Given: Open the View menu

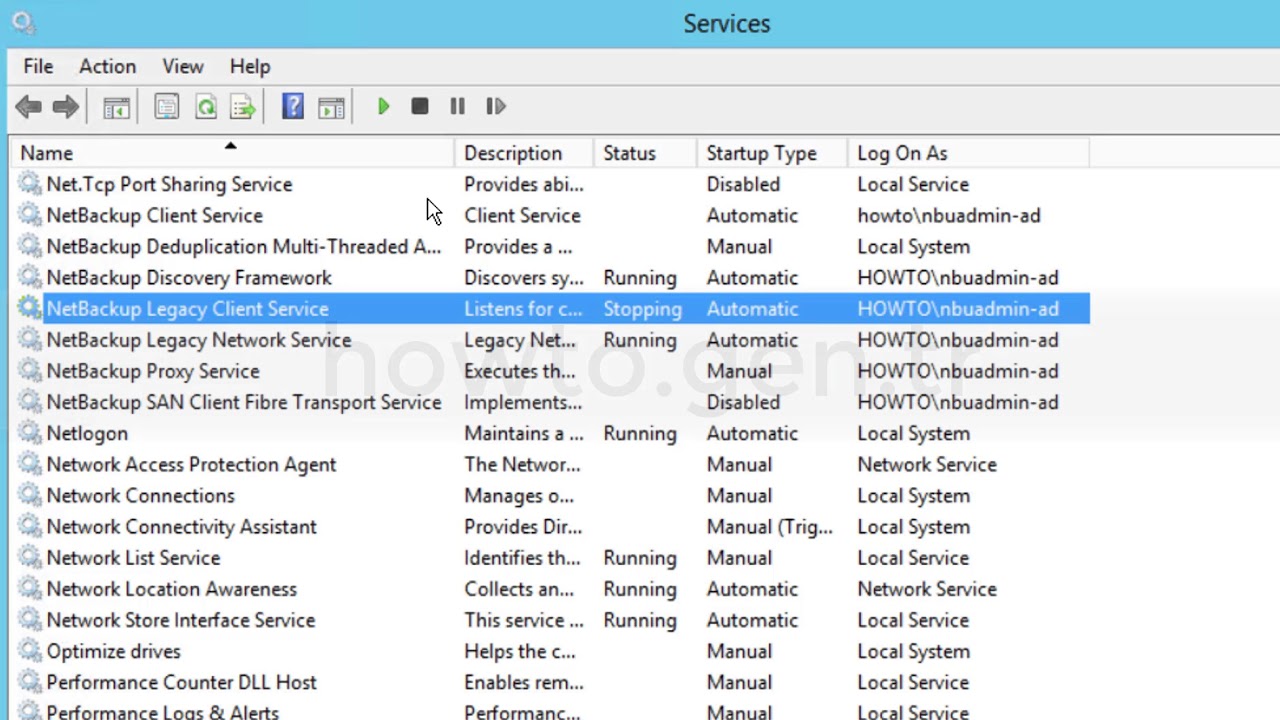Looking at the screenshot, I should tap(183, 66).
